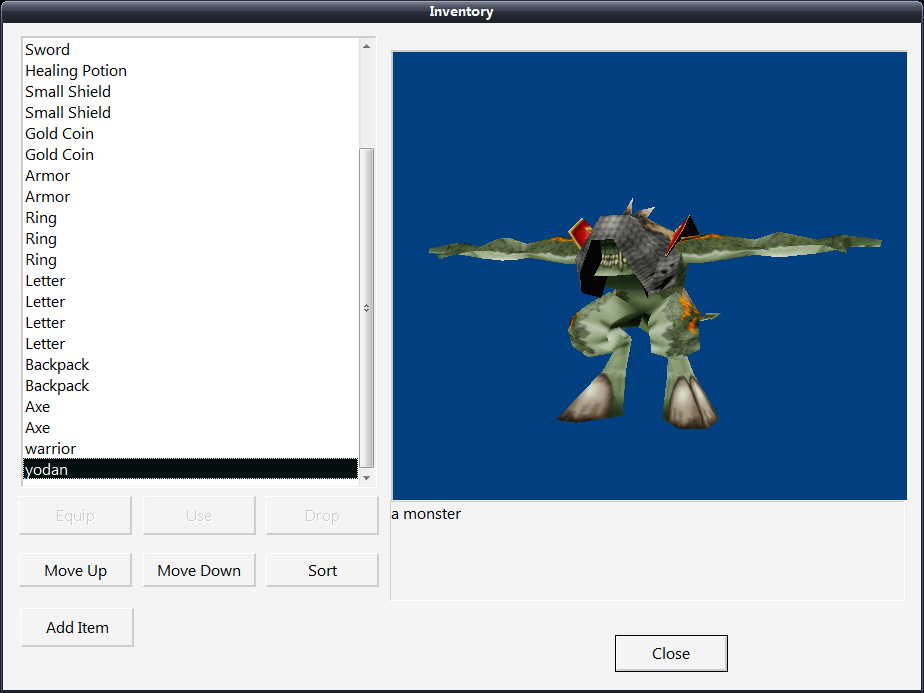Click the 'a monster' description text
Image resolution: width=924 pixels, height=693 pixels.
click(426, 514)
